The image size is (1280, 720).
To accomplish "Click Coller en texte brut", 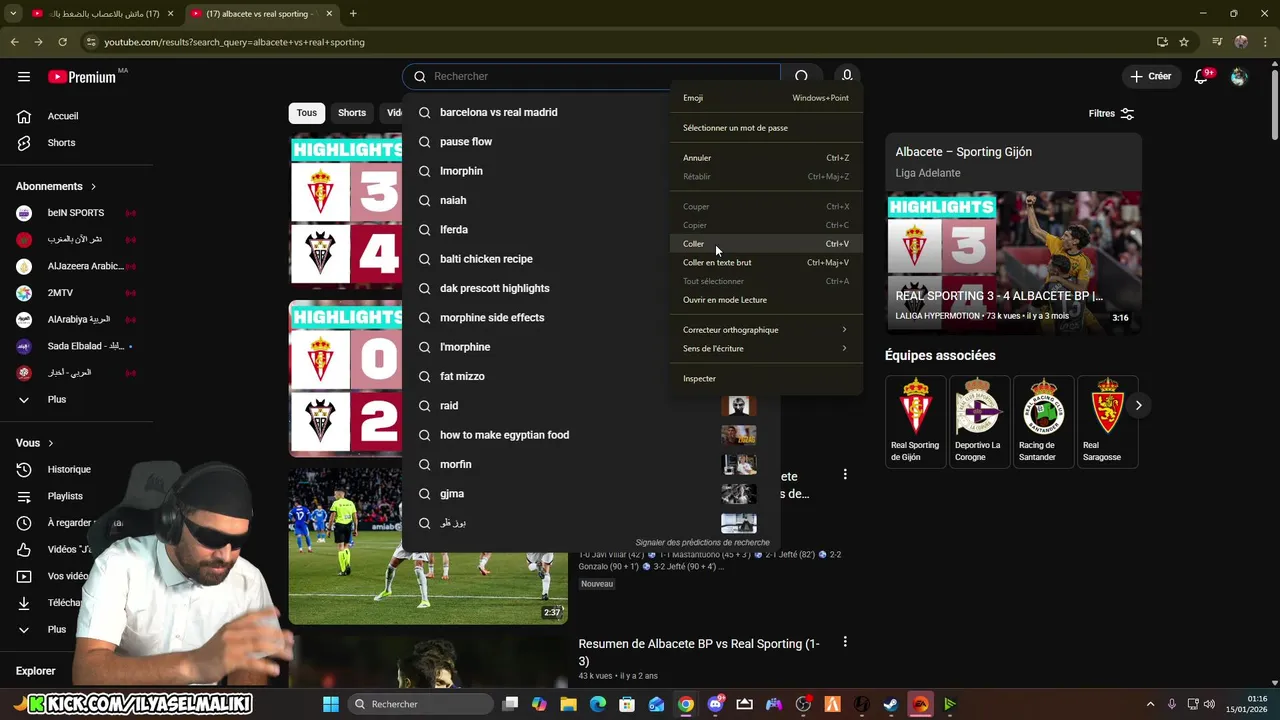I will pos(766,262).
